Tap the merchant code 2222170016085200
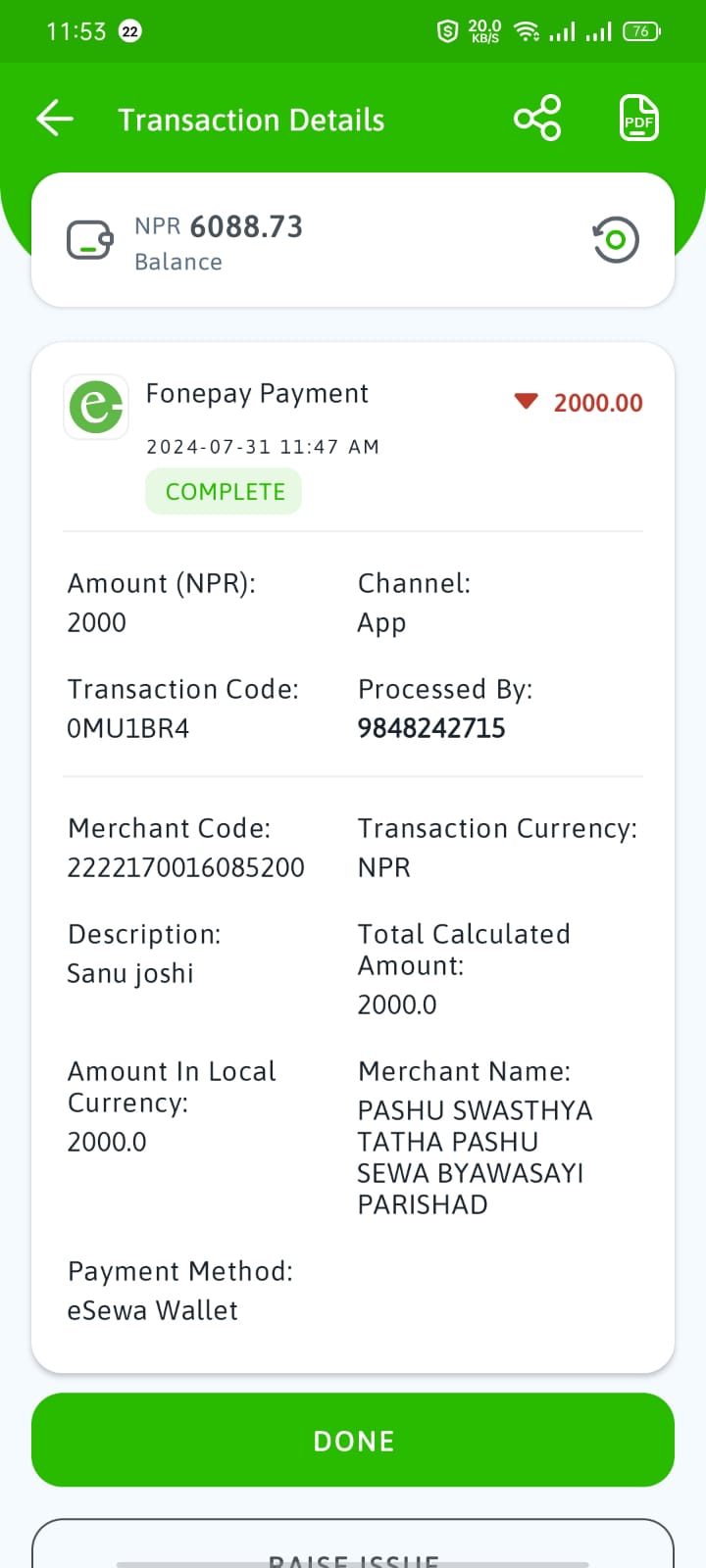 (185, 867)
